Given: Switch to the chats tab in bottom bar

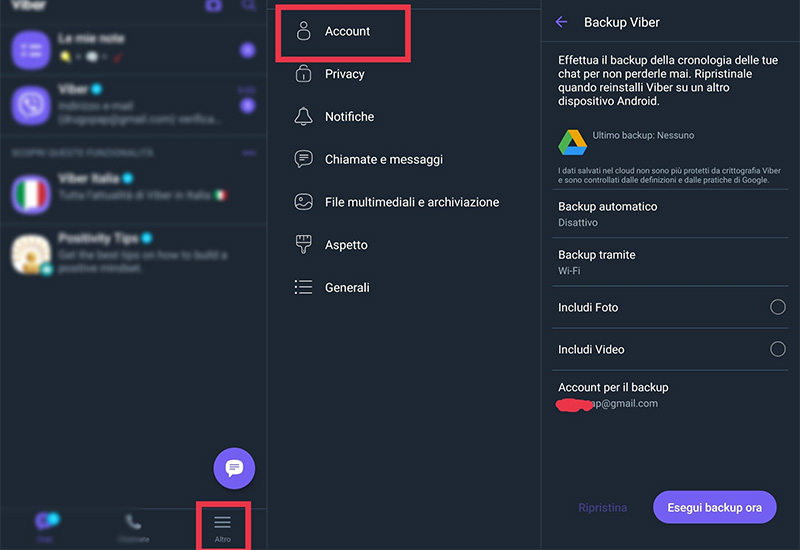Looking at the screenshot, I should [x=45, y=527].
